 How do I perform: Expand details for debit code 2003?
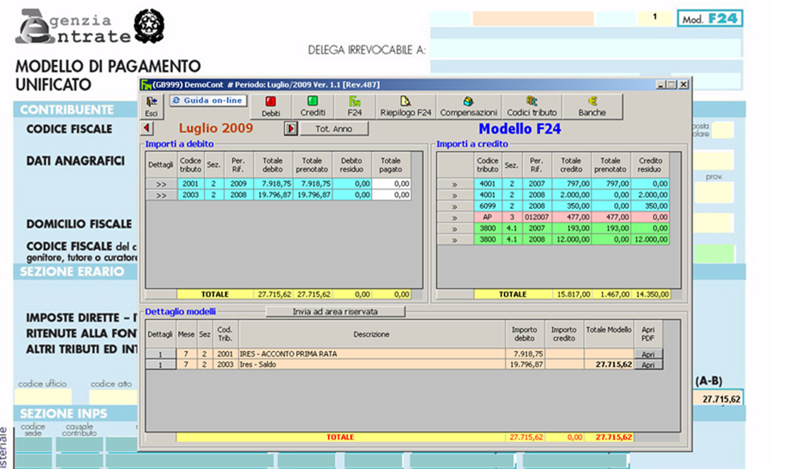[x=160, y=196]
